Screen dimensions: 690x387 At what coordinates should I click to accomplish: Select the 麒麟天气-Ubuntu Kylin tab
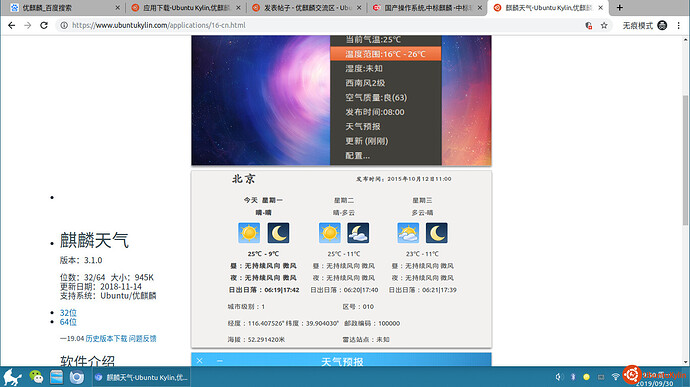tap(548, 7)
